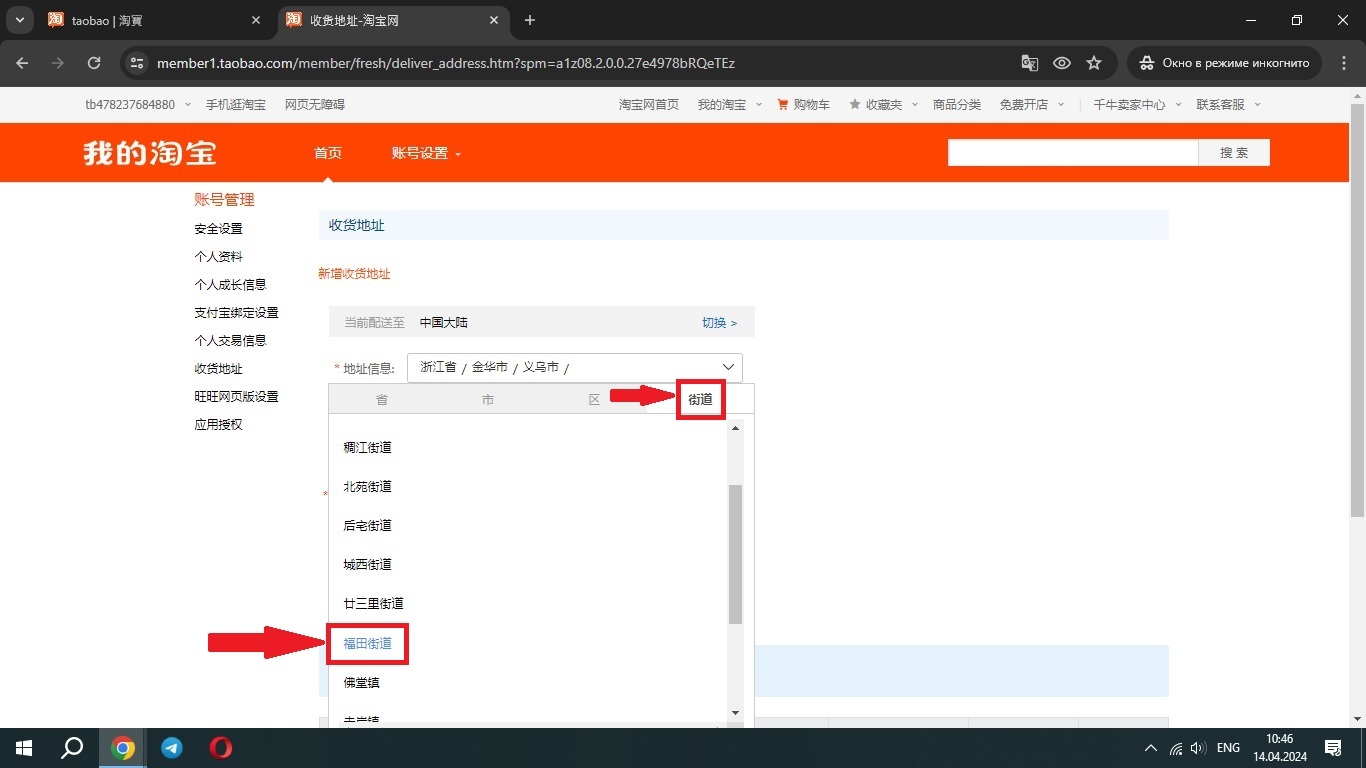Go to 淘宝网首页 link
The height and width of the screenshot is (768, 1366).
pos(649,104)
